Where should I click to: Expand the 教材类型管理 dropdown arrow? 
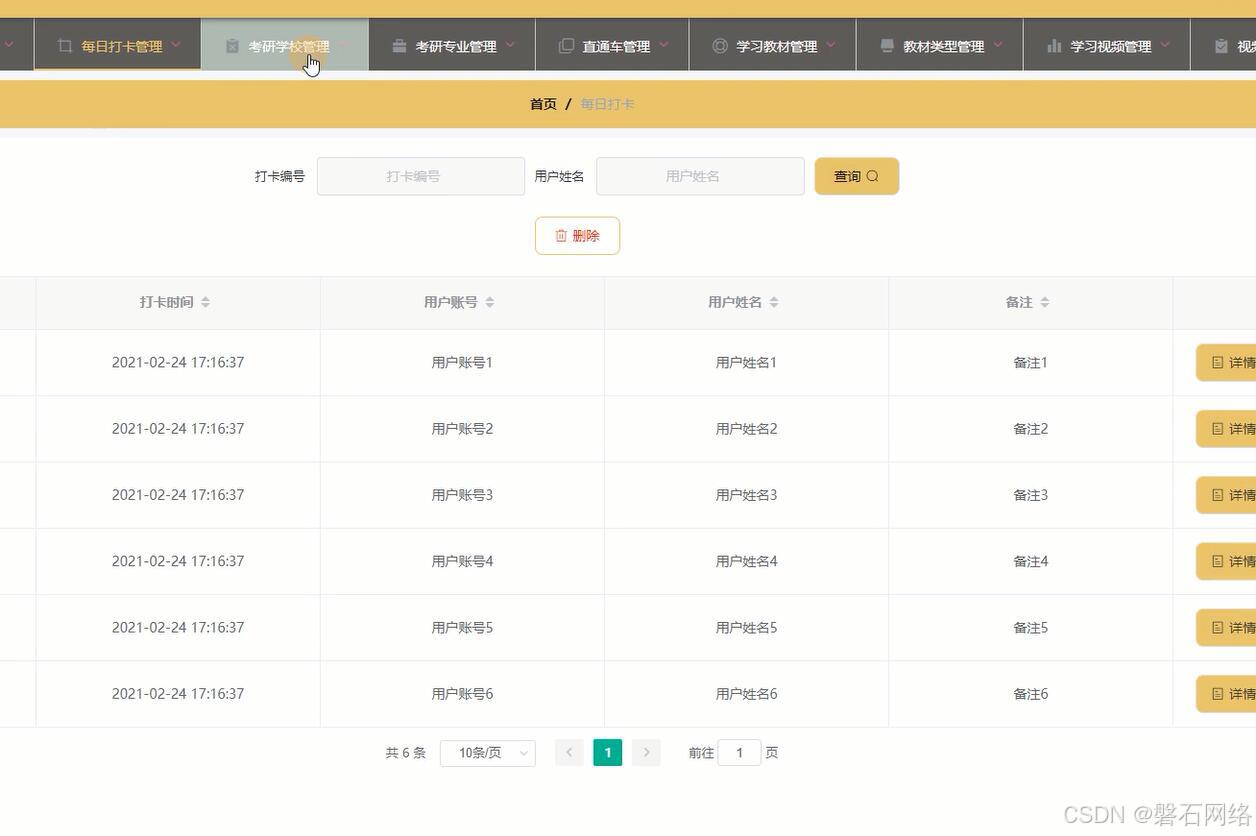pos(998,44)
